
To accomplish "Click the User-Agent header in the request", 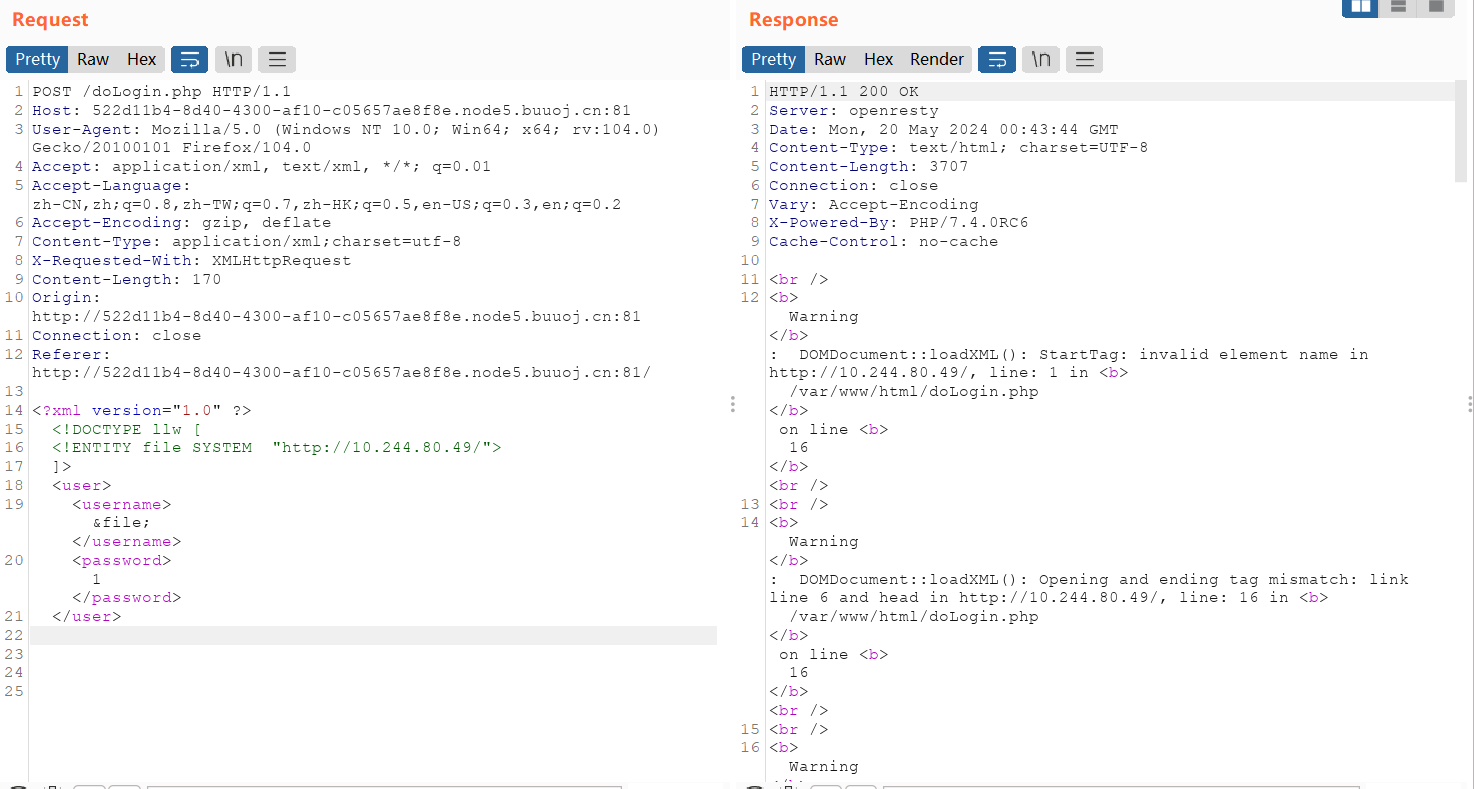I will [345, 139].
